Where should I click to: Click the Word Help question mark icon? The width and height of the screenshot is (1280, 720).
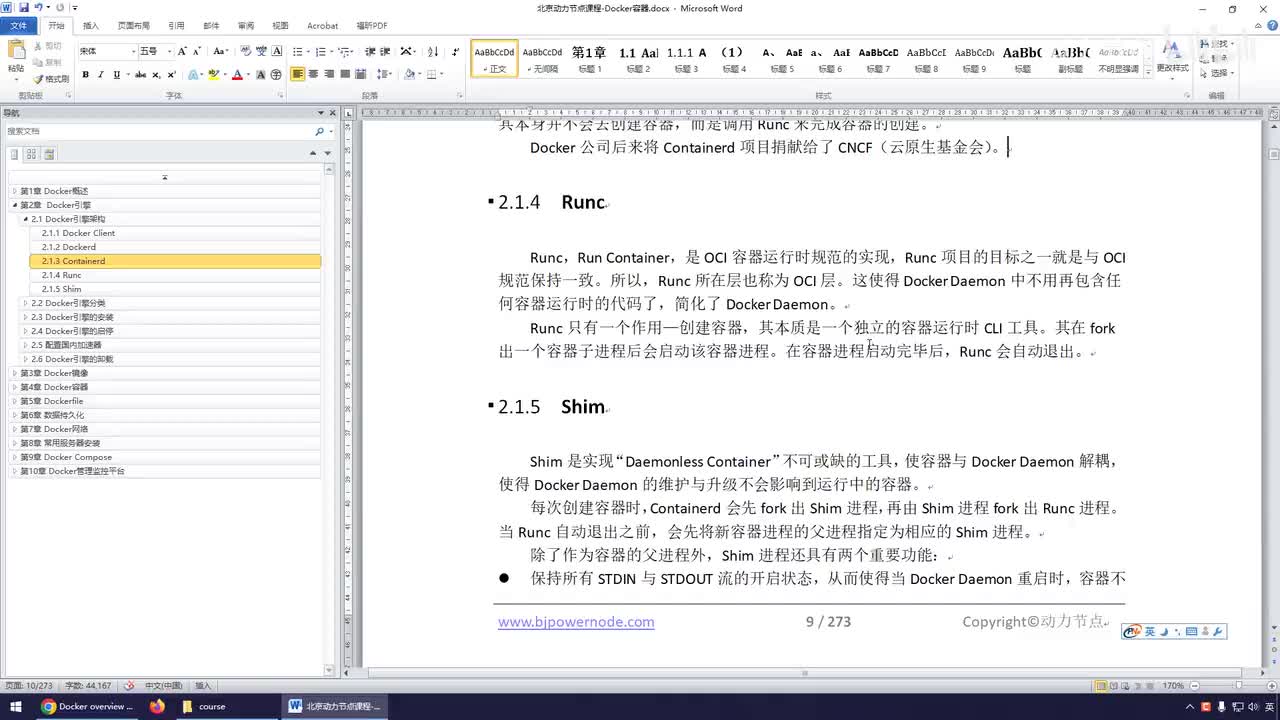[1270, 26]
